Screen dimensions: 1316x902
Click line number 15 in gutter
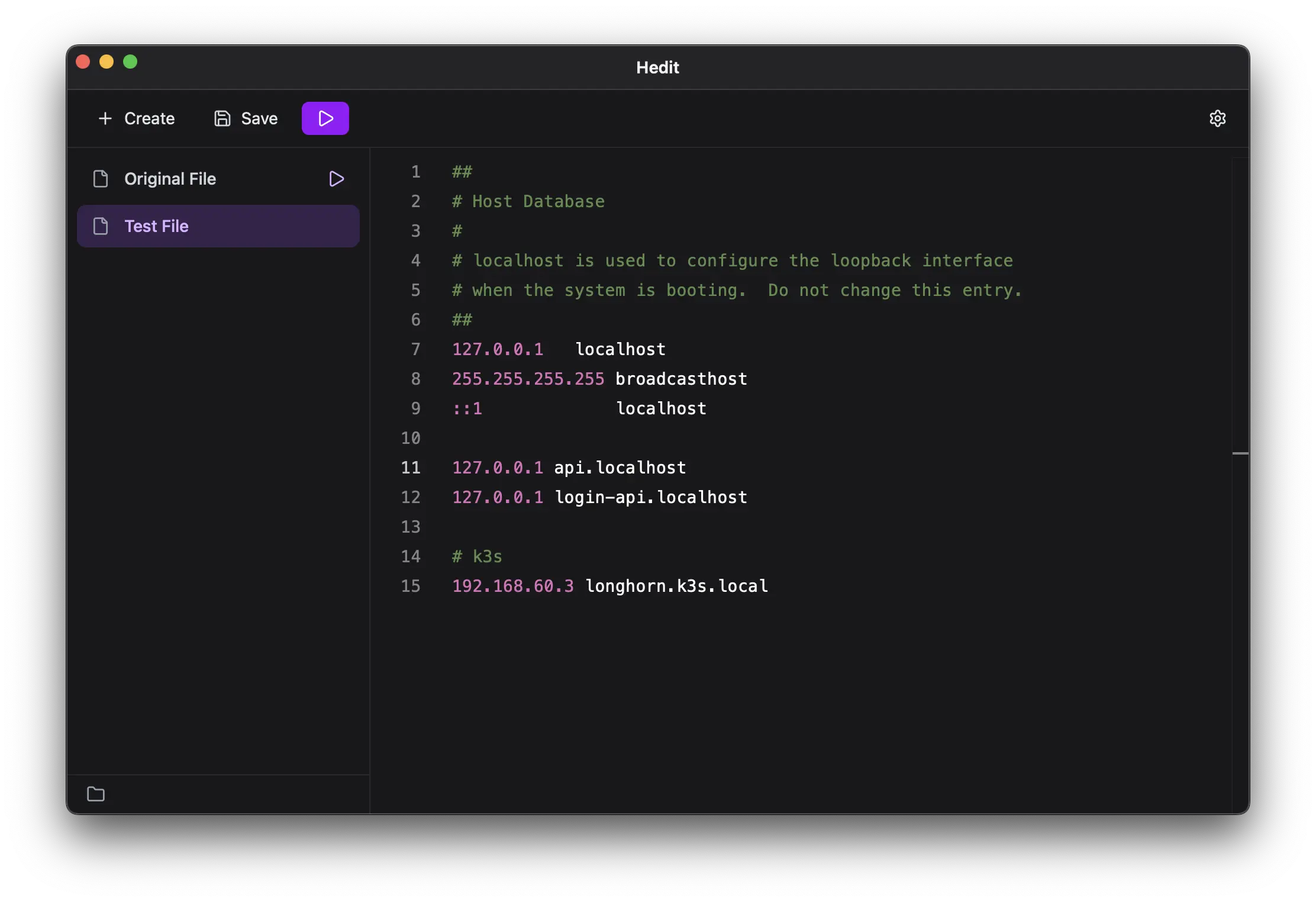(x=411, y=586)
